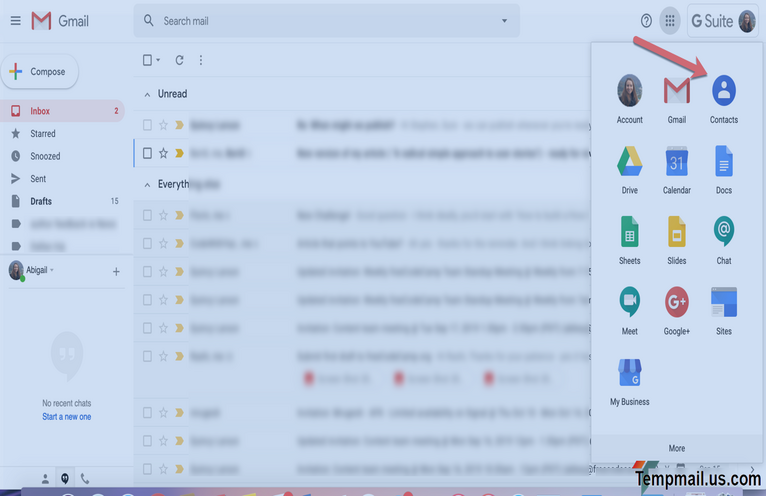Star the first unread email

[163, 125]
